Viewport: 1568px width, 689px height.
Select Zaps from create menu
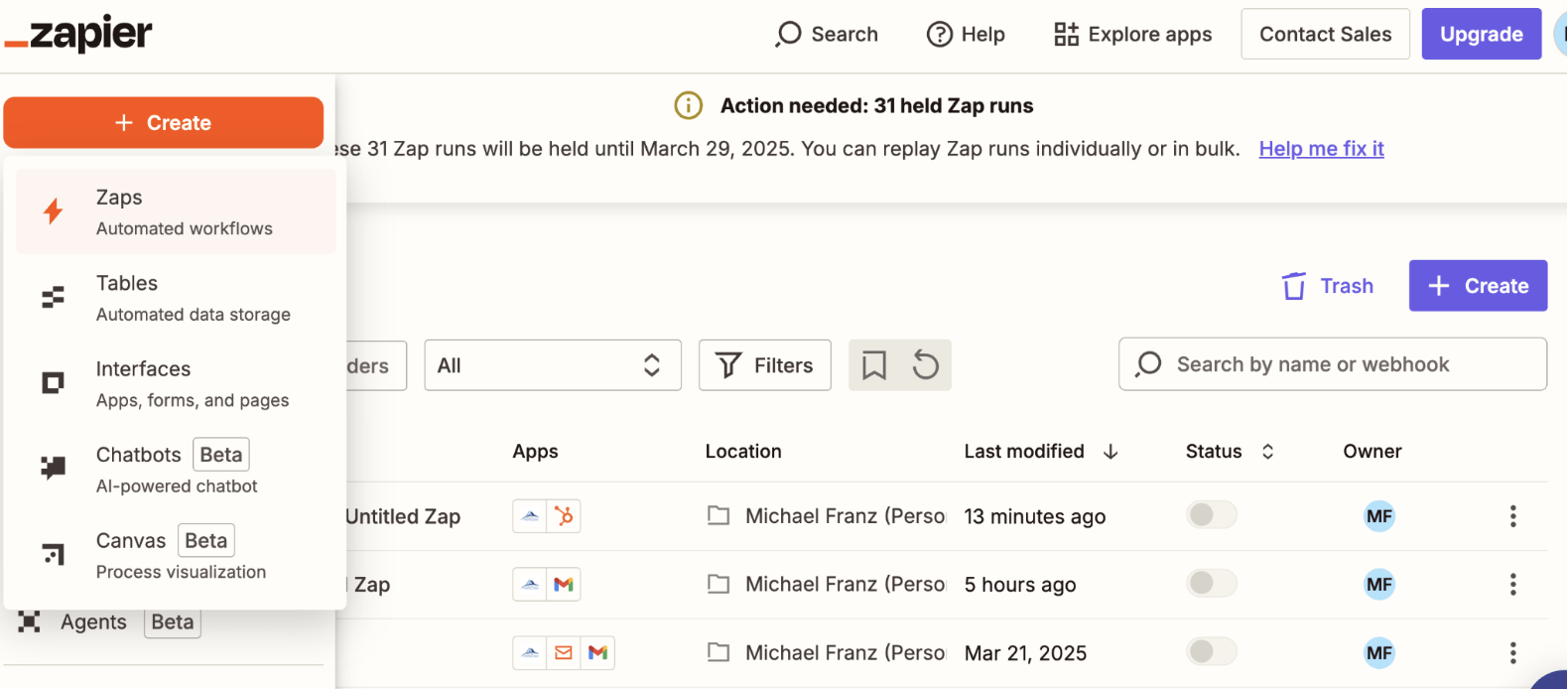click(x=176, y=211)
